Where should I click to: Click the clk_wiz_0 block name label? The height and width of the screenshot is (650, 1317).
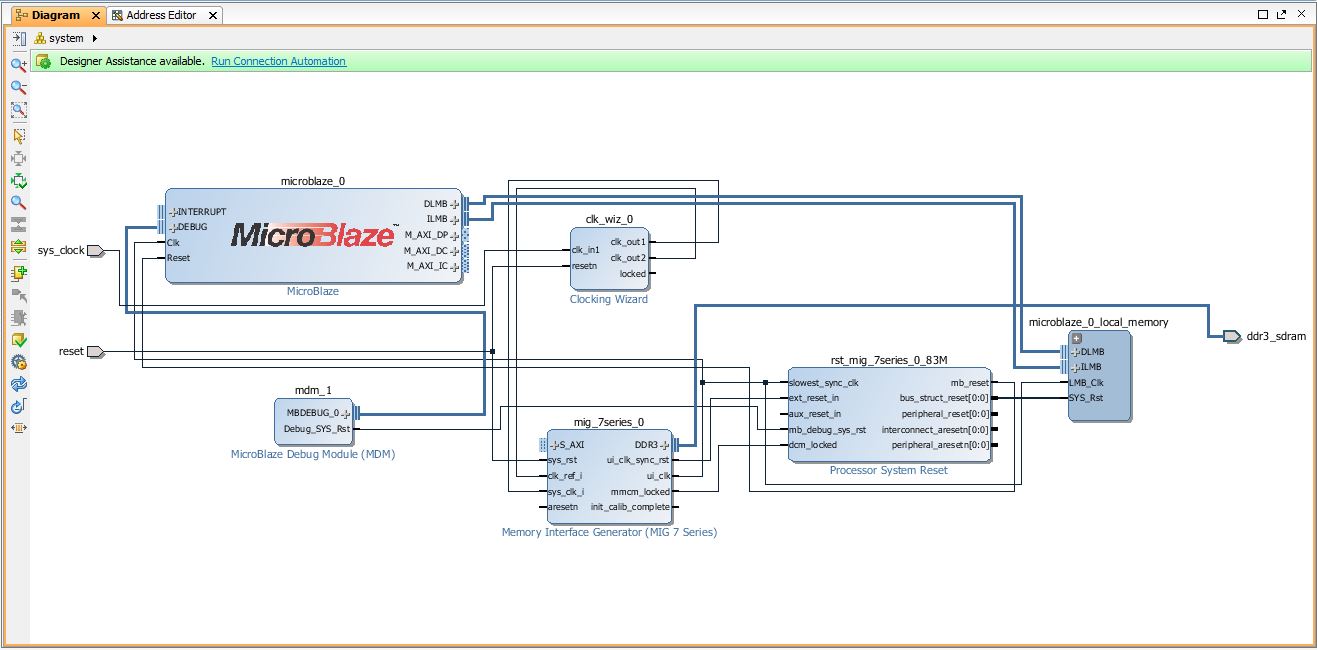tap(609, 219)
